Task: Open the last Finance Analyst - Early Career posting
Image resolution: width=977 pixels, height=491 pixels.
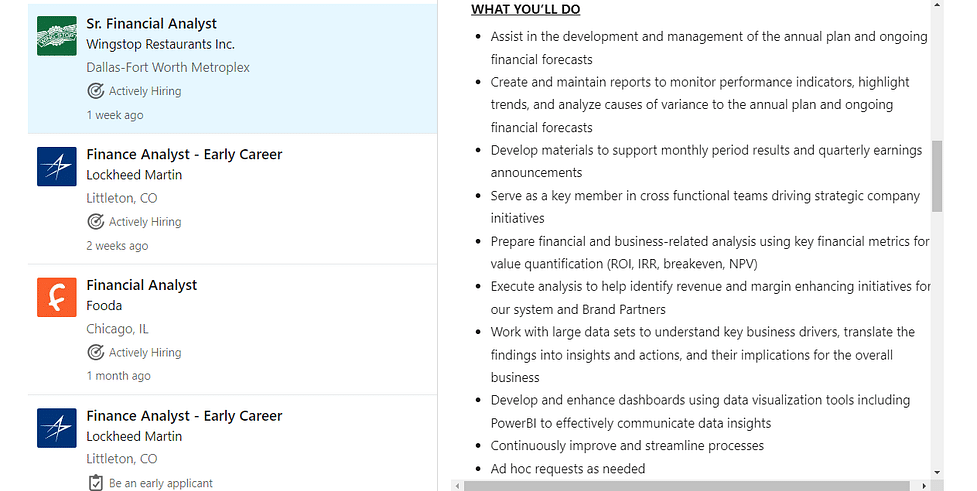Action: tap(184, 416)
